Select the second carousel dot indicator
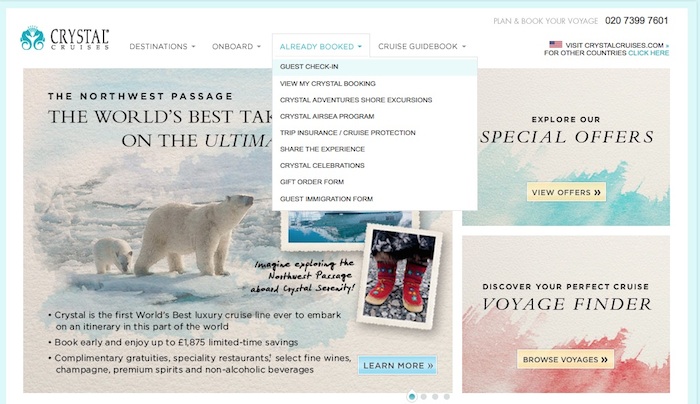The width and height of the screenshot is (700, 404). [423, 396]
